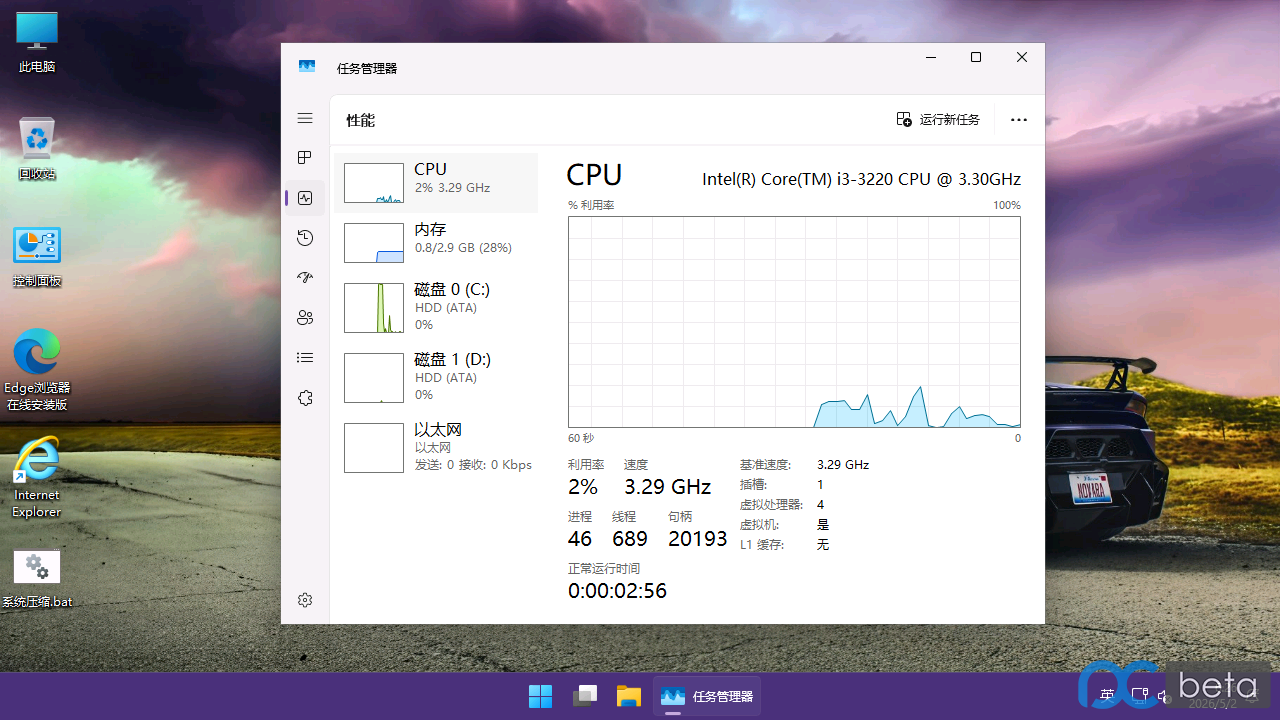This screenshot has height=720, width=1280.
Task: Select 磁盘 1 (D:) item
Action: tap(436, 377)
